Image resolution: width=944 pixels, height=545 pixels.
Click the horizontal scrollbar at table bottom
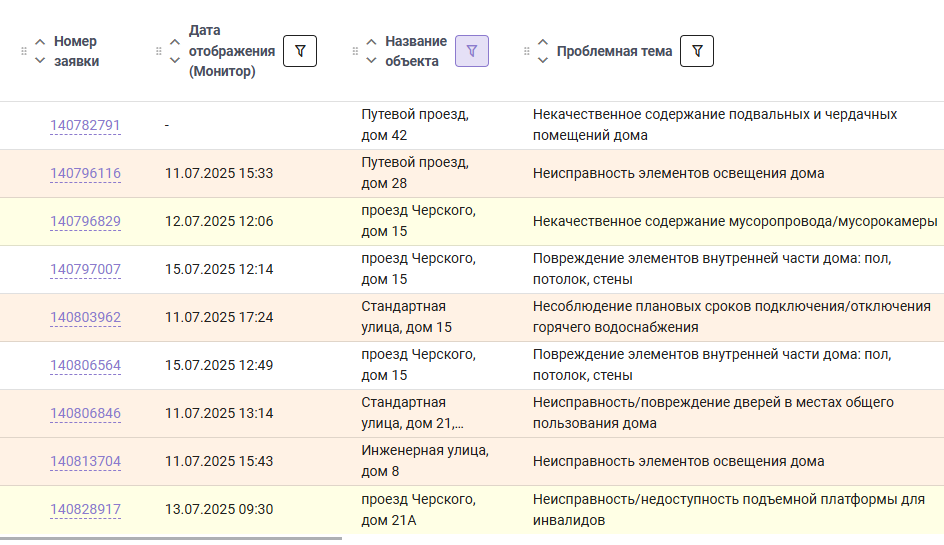coord(171,538)
